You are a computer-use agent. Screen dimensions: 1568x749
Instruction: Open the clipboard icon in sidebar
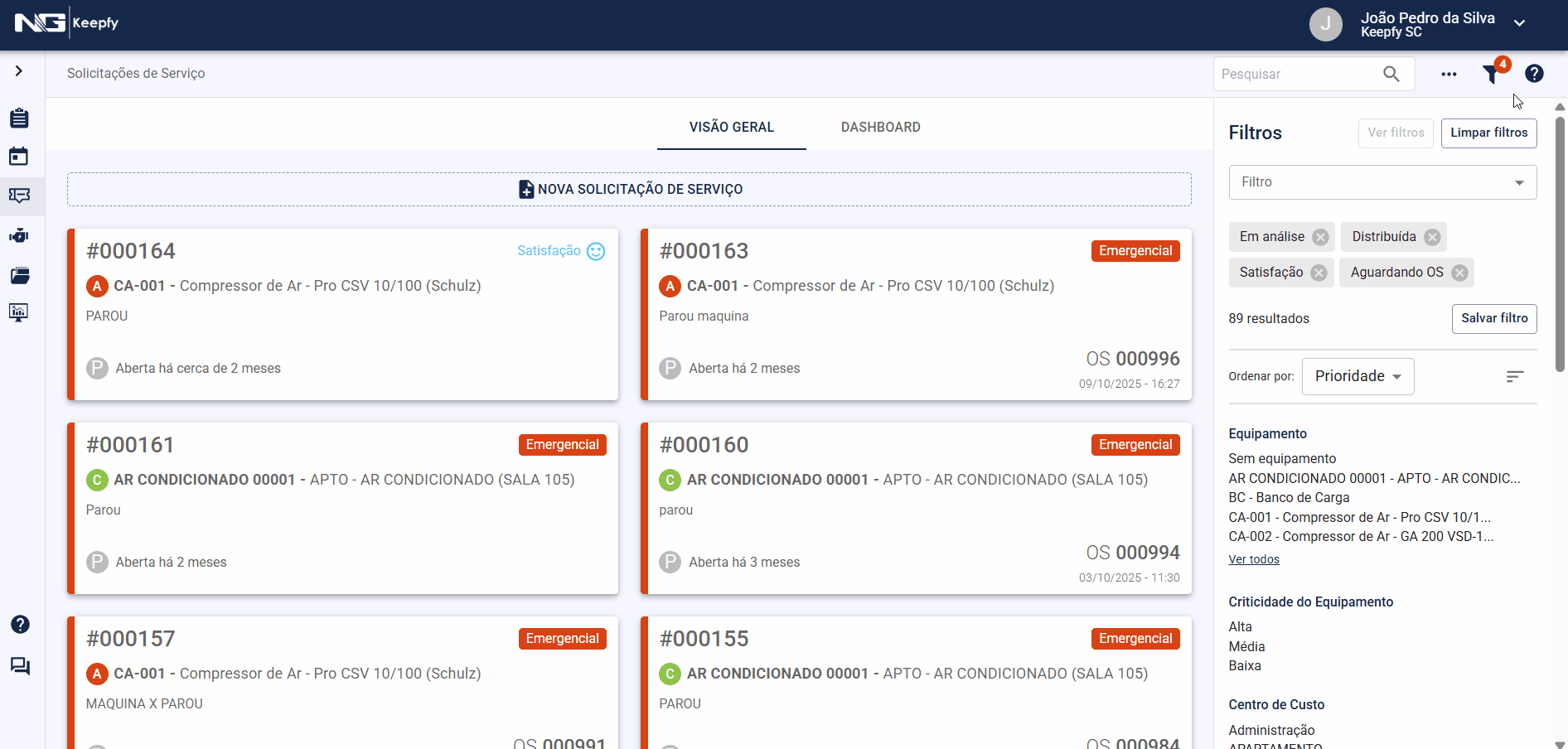pos(19,118)
